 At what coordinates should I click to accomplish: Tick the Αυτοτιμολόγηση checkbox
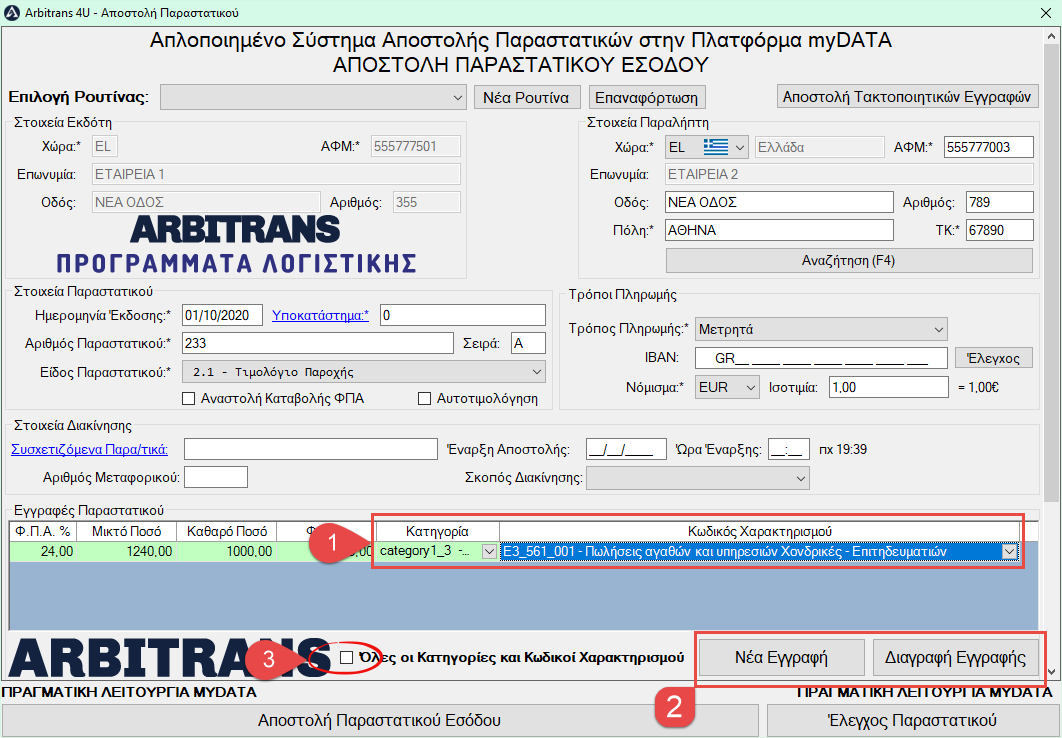click(x=425, y=399)
